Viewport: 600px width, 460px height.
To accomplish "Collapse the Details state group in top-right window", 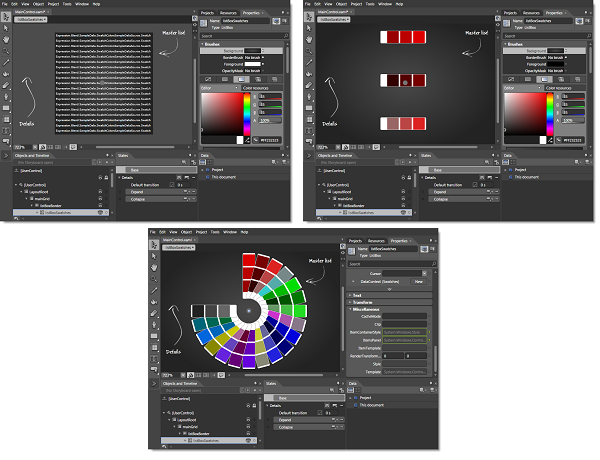I will 422,178.
